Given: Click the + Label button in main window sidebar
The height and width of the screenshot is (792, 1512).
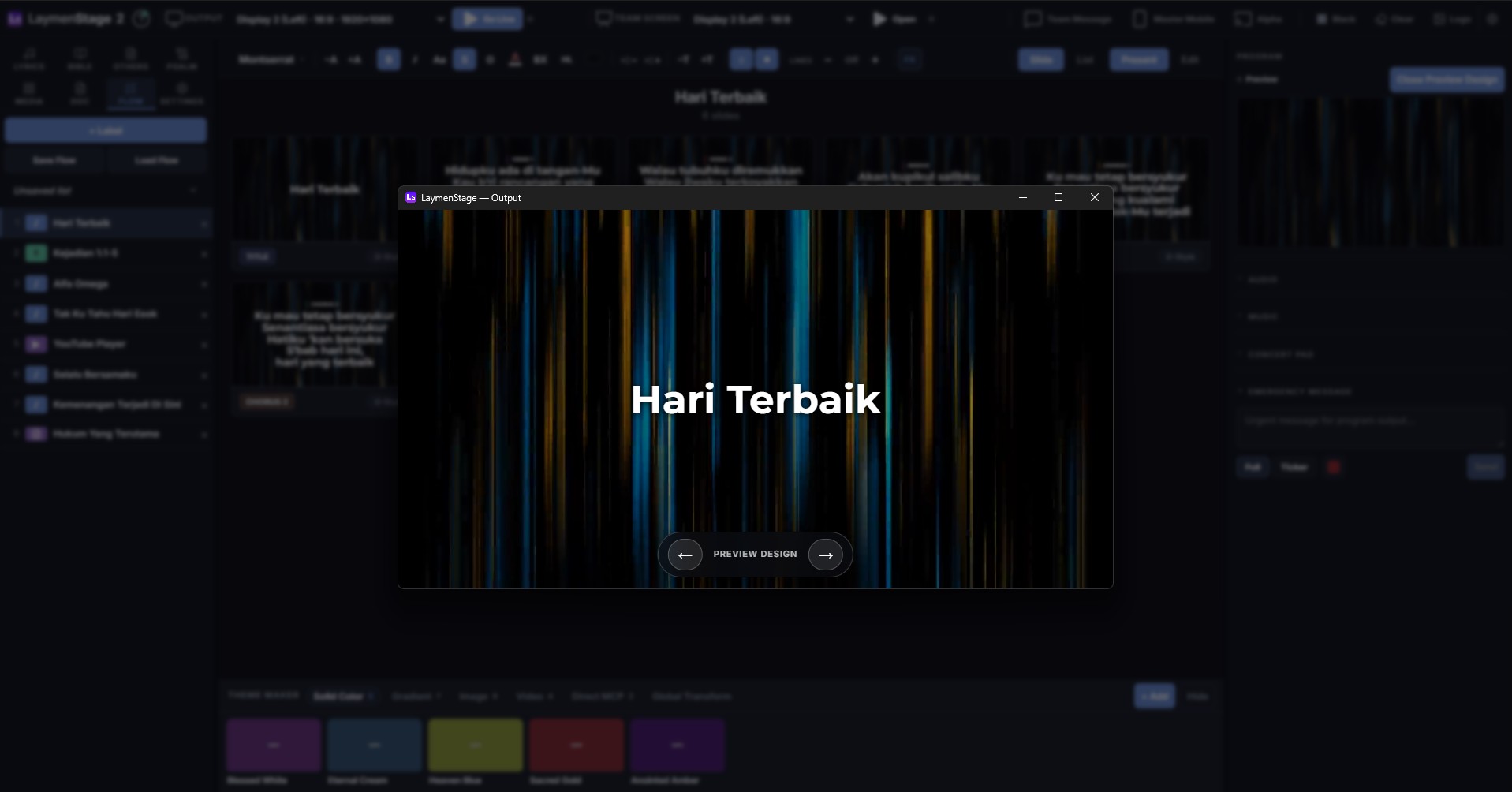Looking at the screenshot, I should pyautogui.click(x=106, y=130).
